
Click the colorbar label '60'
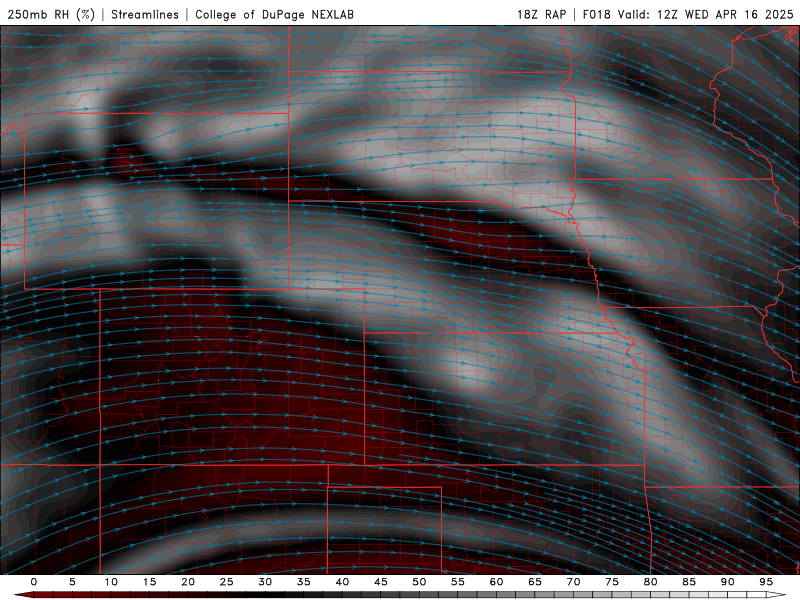coord(496,582)
